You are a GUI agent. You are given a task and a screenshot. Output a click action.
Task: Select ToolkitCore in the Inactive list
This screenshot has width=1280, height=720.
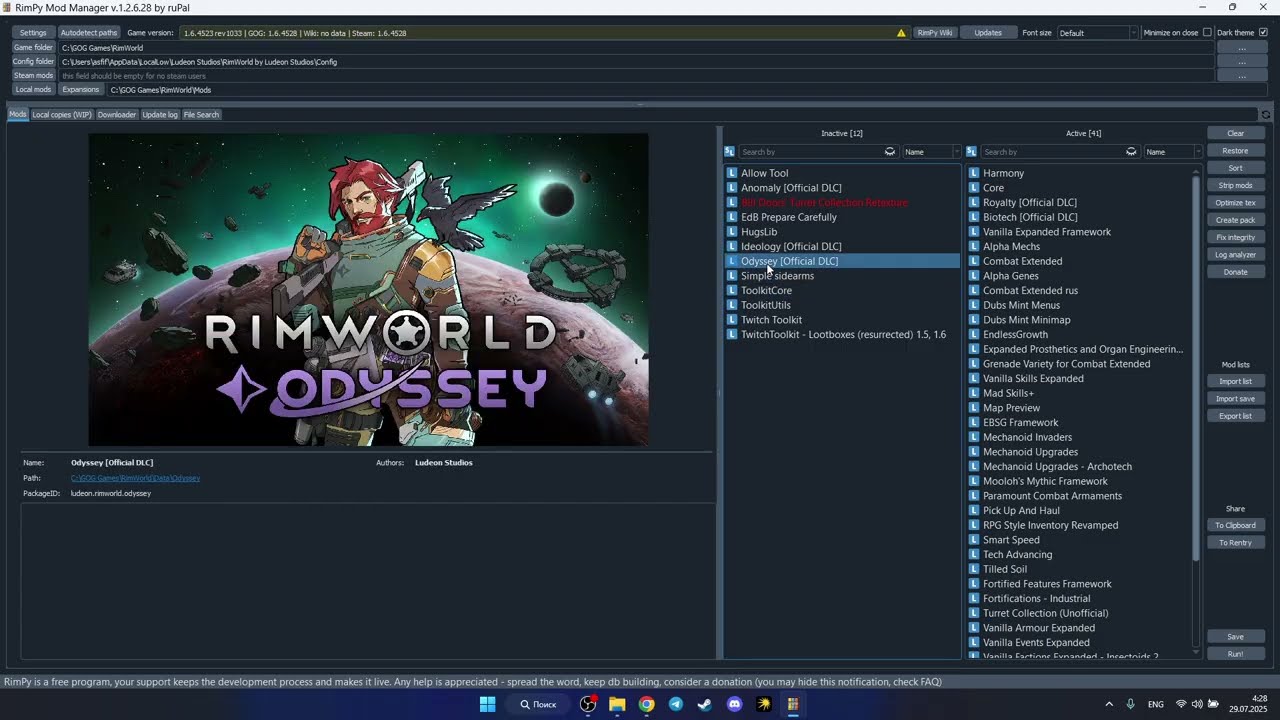click(x=766, y=291)
